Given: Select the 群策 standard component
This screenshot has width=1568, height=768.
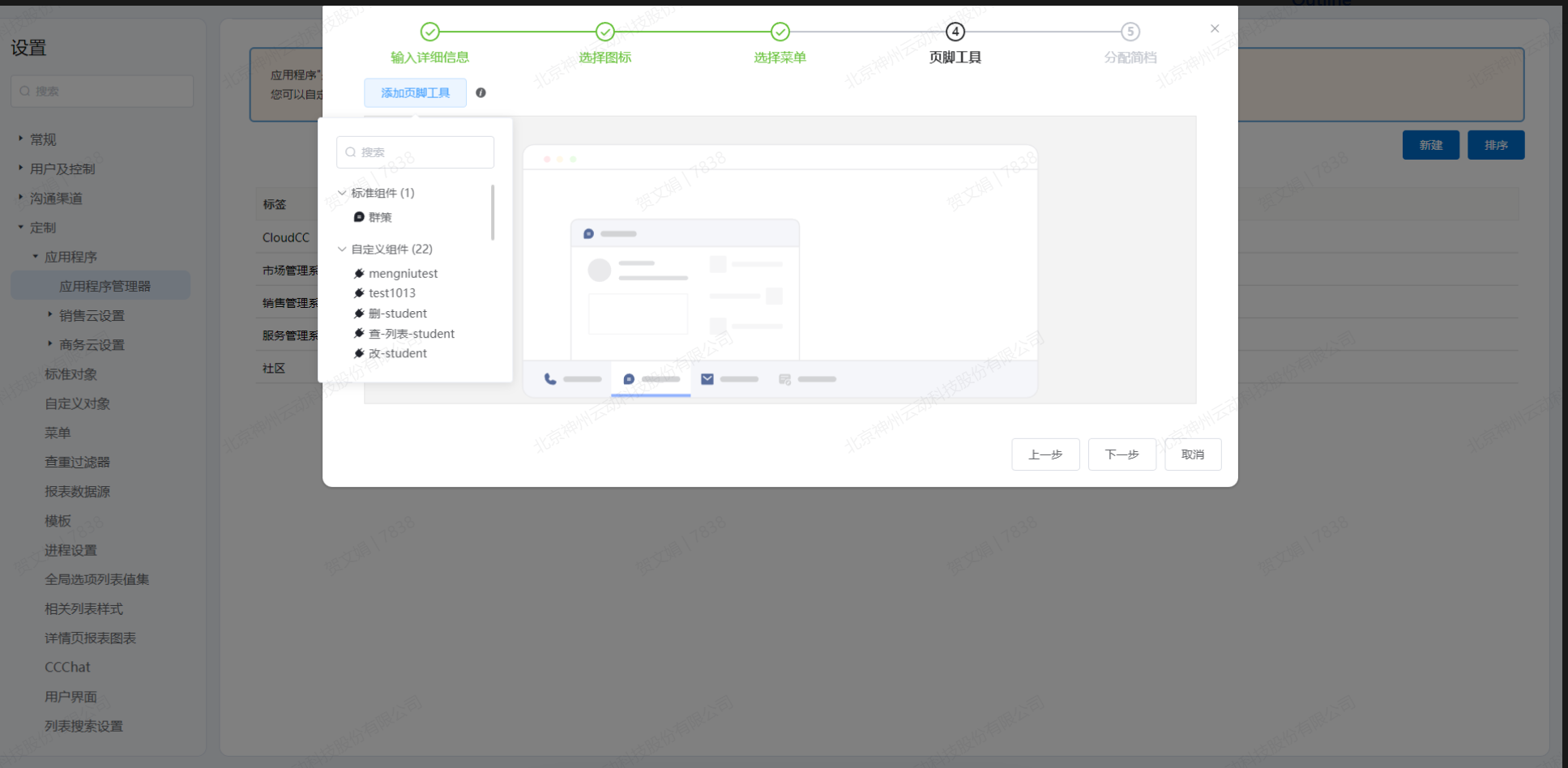Looking at the screenshot, I should click(x=379, y=217).
